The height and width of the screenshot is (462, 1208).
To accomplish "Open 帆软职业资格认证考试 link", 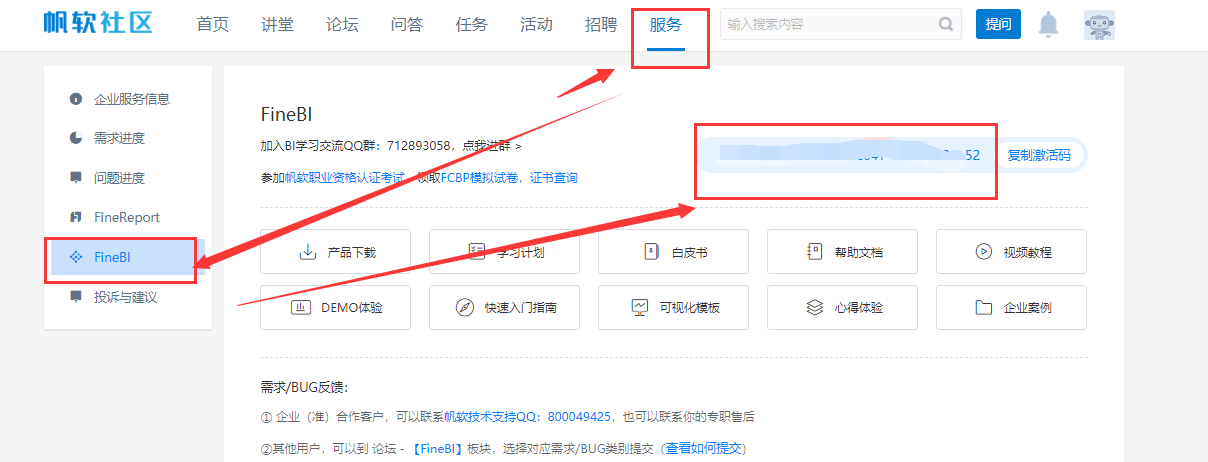I will click(345, 178).
